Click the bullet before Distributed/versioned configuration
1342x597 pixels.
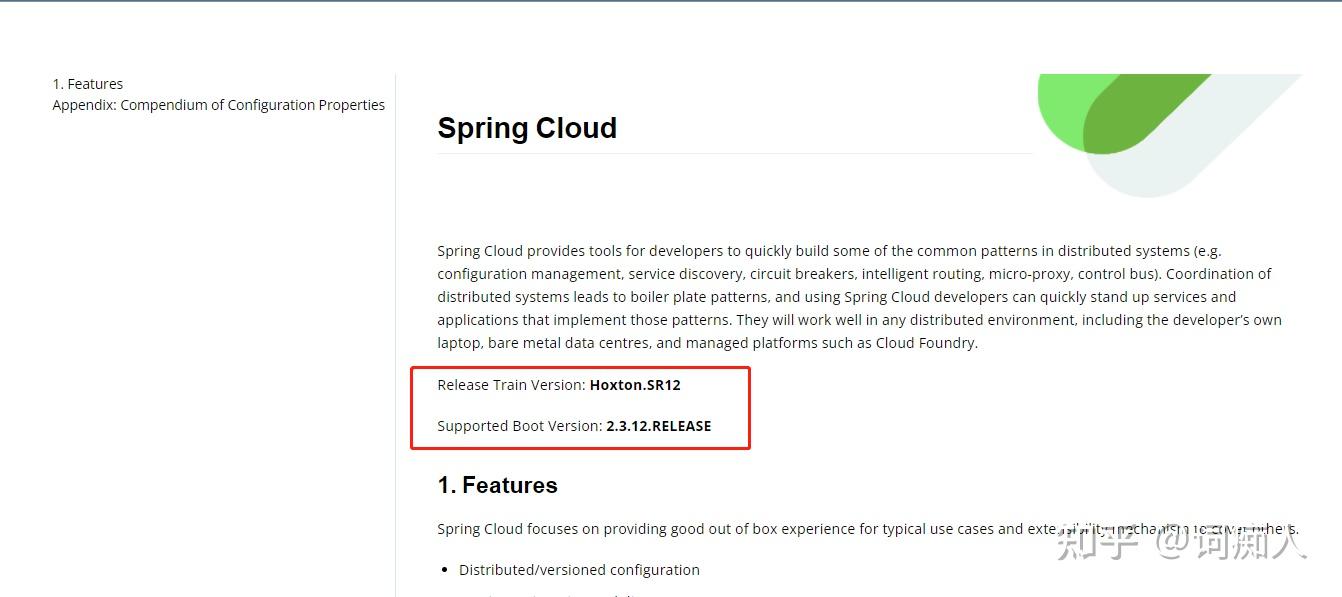[x=445, y=570]
